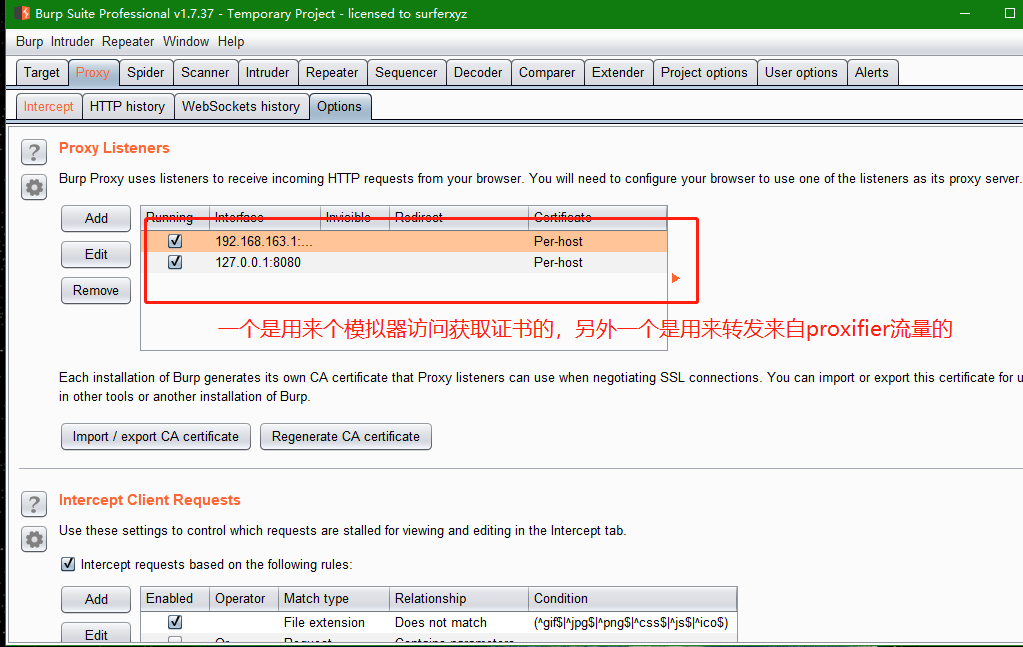Switch to the Proxy tab
Screen dimensions: 1023x647
click(x=93, y=72)
